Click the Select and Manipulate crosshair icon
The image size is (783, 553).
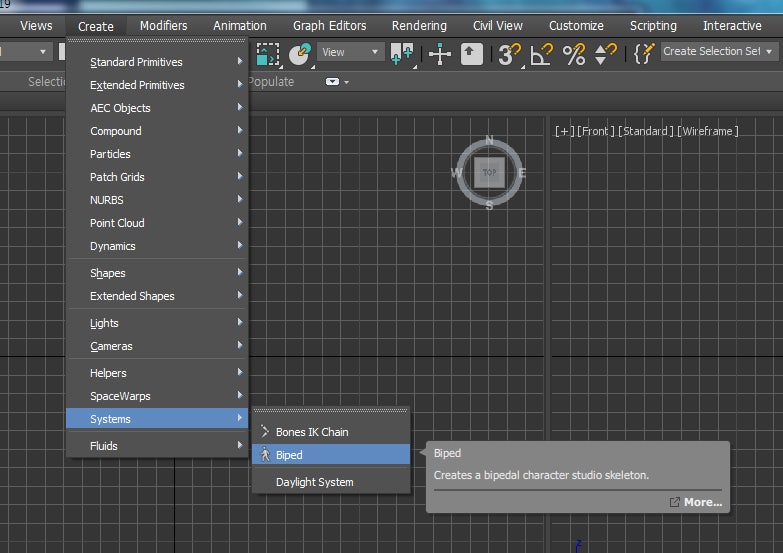click(440, 53)
